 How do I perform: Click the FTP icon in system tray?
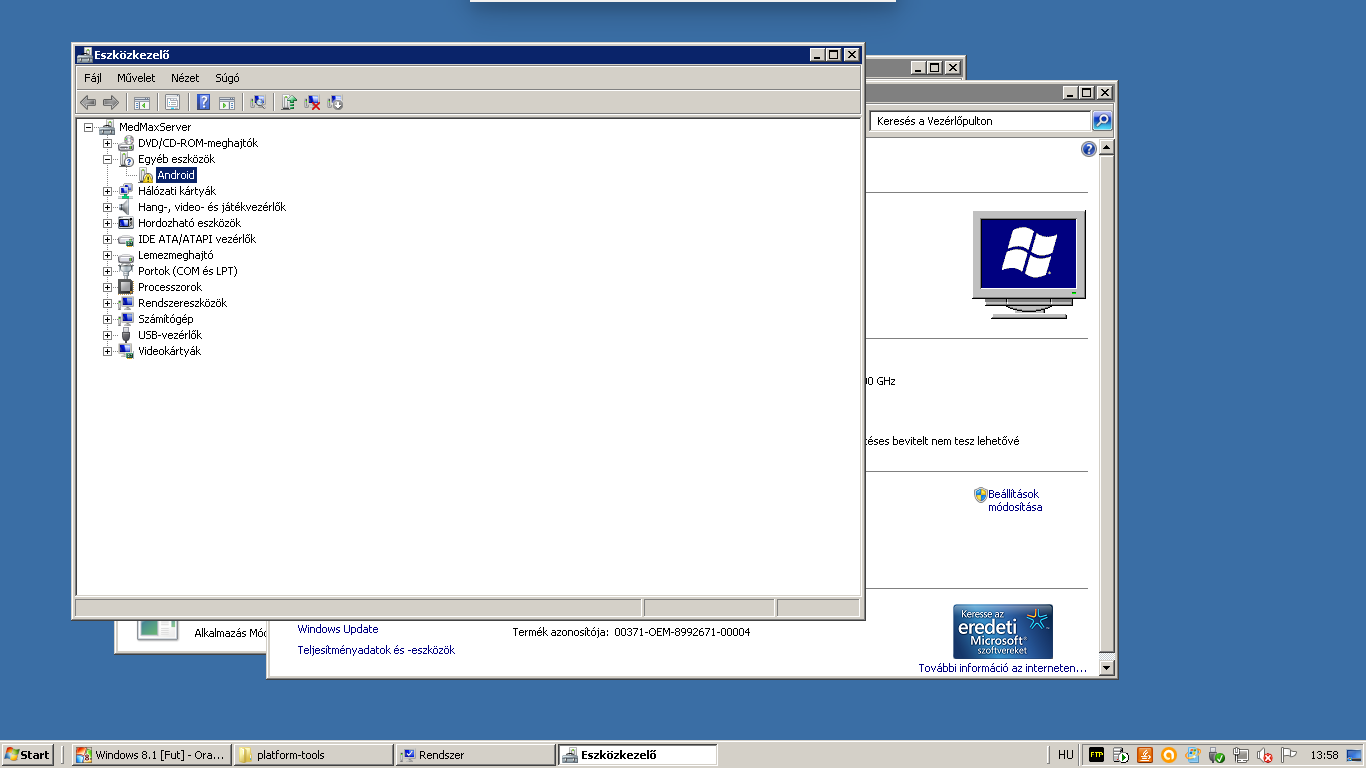(x=1096, y=755)
